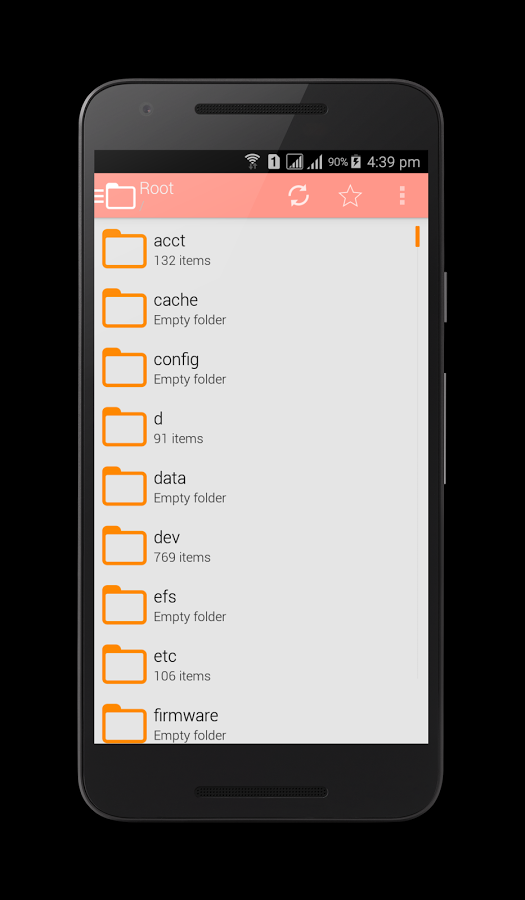525x900 pixels.
Task: Open the config folder
Action: (x=256, y=367)
